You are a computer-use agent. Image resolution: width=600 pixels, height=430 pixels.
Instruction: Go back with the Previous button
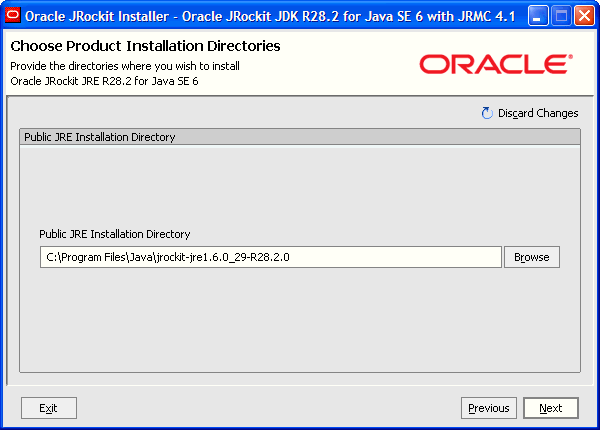click(x=489, y=408)
